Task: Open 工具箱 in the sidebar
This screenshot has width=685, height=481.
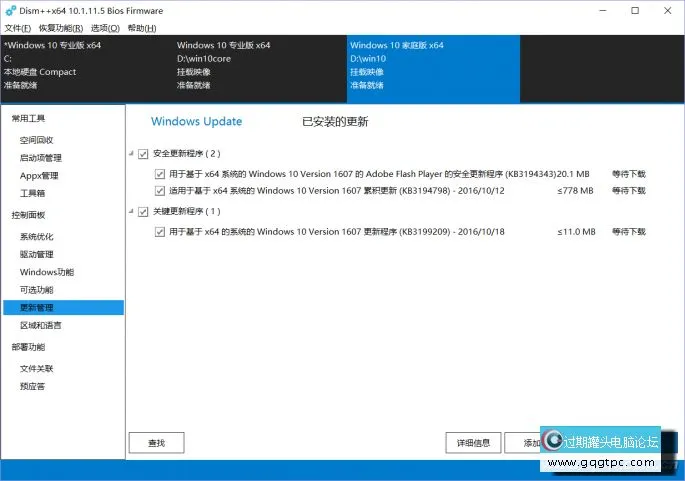Action: coord(32,193)
